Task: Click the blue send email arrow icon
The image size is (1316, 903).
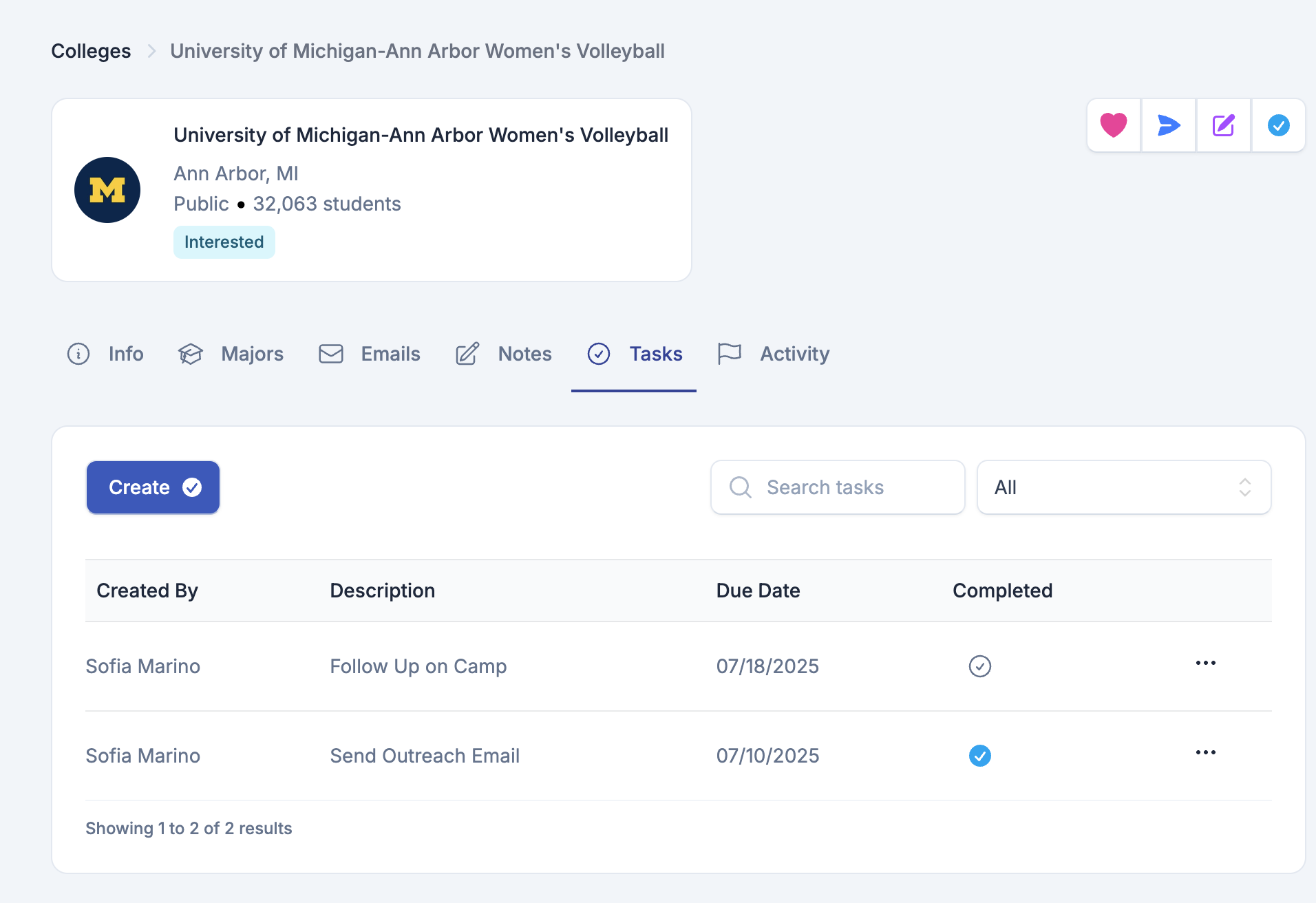Action: pyautogui.click(x=1169, y=125)
